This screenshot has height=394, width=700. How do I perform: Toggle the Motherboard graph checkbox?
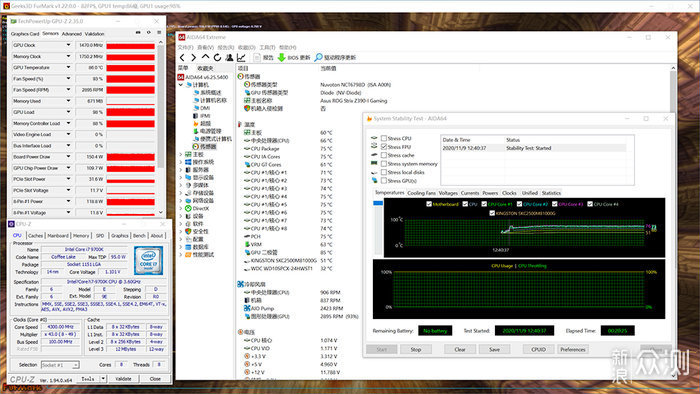point(429,204)
